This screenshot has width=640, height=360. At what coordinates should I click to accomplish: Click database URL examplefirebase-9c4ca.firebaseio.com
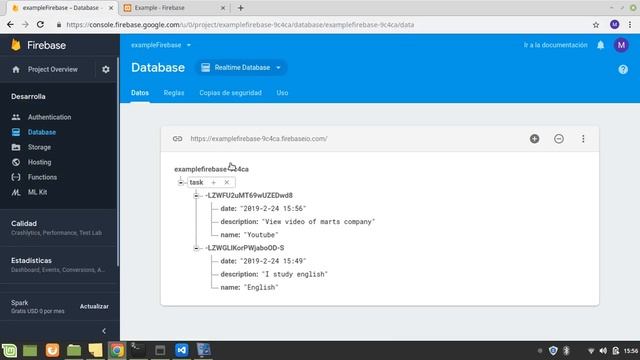[x=259, y=139]
